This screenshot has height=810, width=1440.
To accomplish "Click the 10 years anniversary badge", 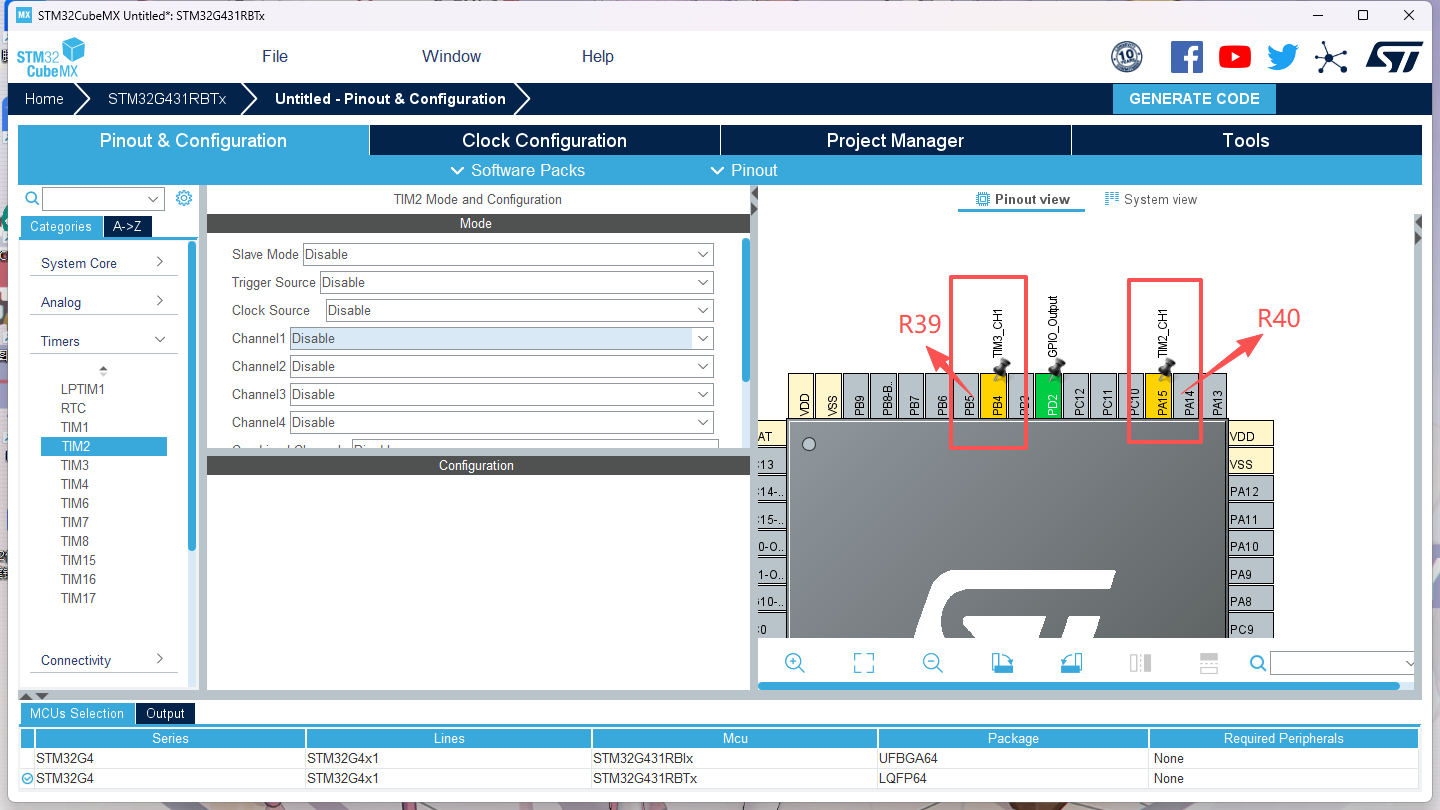I will pyautogui.click(x=1127, y=57).
